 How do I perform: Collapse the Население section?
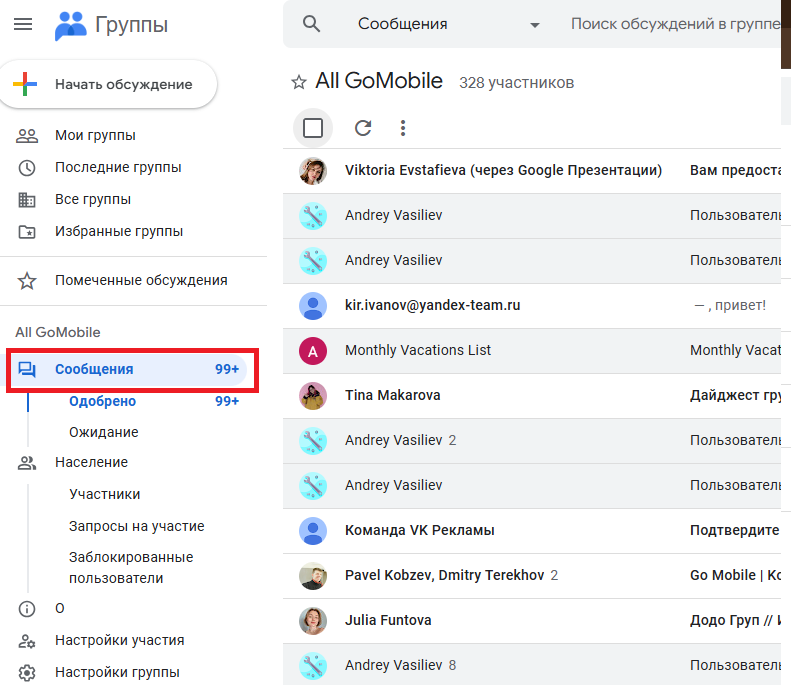27,463
